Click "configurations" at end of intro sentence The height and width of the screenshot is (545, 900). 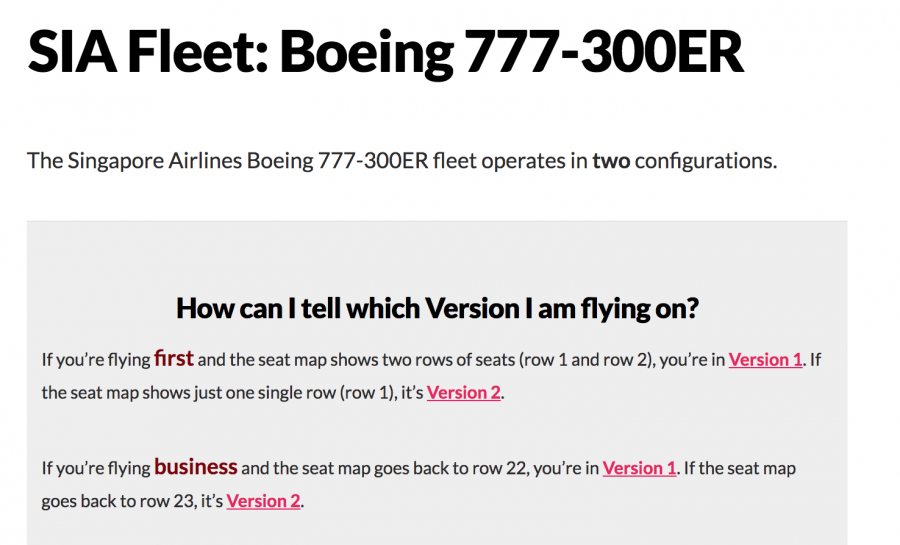click(x=704, y=161)
